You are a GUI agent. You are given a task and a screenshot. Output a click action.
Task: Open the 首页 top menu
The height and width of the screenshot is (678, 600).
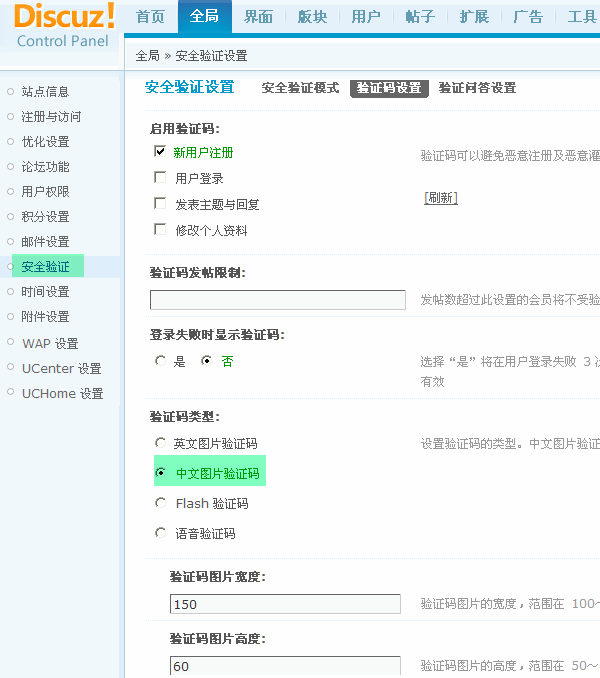150,17
